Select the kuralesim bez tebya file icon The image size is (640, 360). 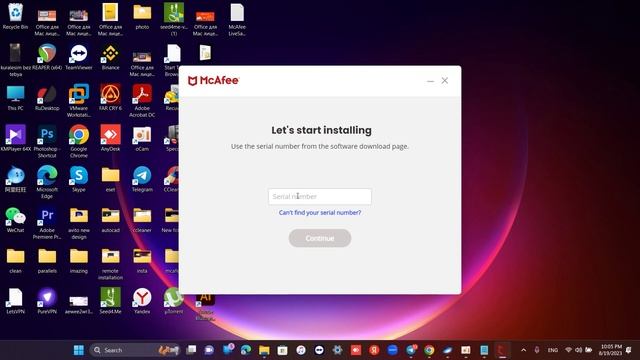tap(16, 60)
